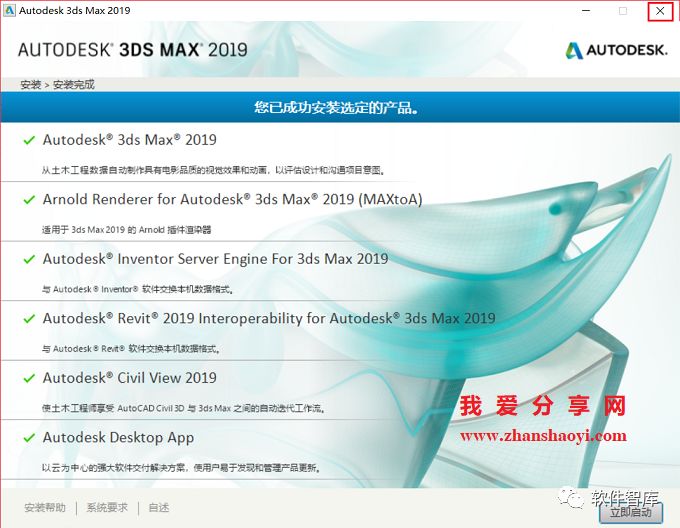This screenshot has width=680, height=528.
Task: Select the Arnold Renderer (MAXtoA) product title
Action: pyautogui.click(x=232, y=199)
